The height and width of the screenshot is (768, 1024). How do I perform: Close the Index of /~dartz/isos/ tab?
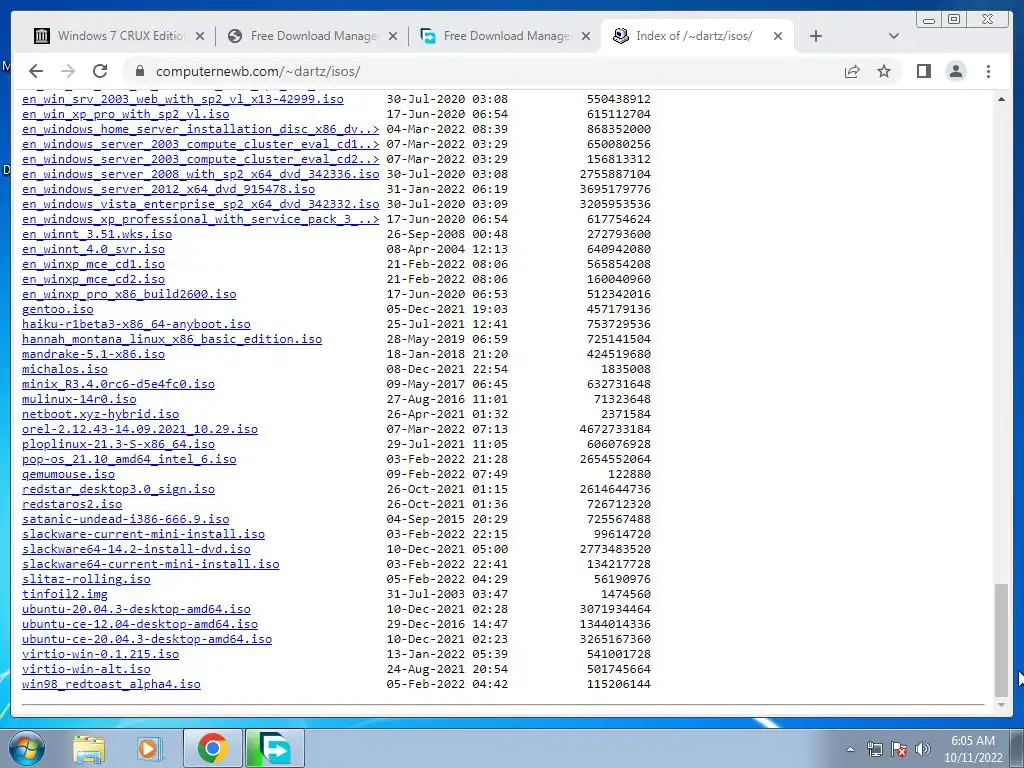(x=778, y=36)
